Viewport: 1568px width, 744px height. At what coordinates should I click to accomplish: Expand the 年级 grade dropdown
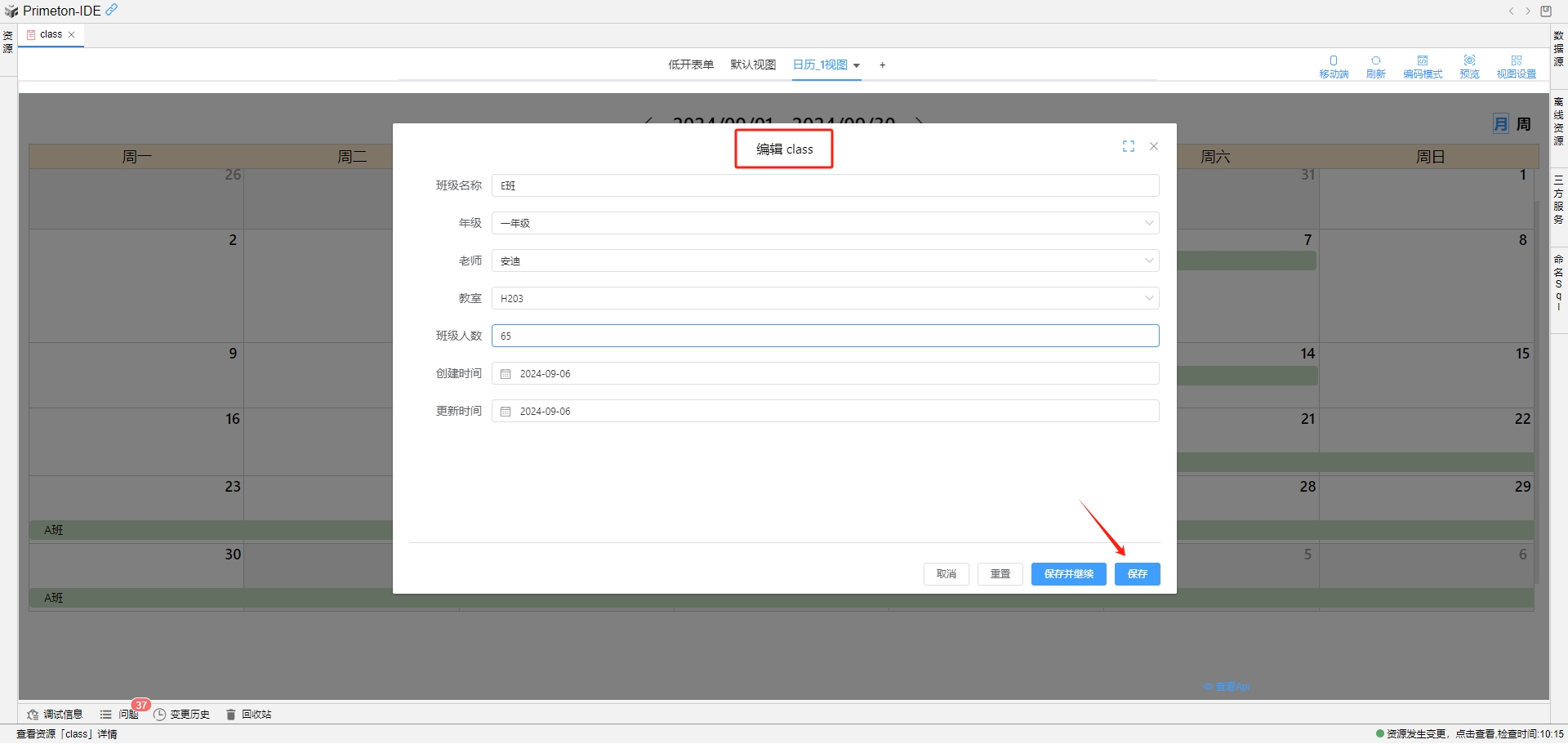tap(825, 223)
